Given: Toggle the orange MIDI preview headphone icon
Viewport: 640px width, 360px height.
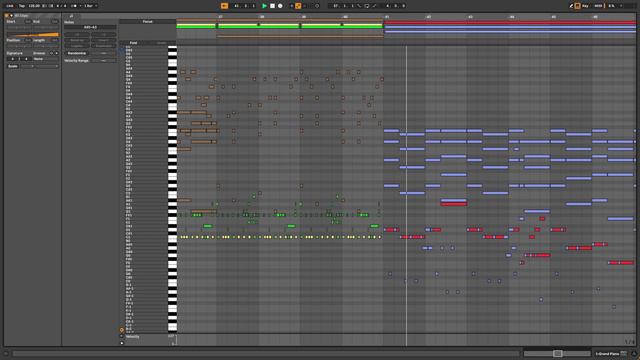Looking at the screenshot, I should 122,330.
